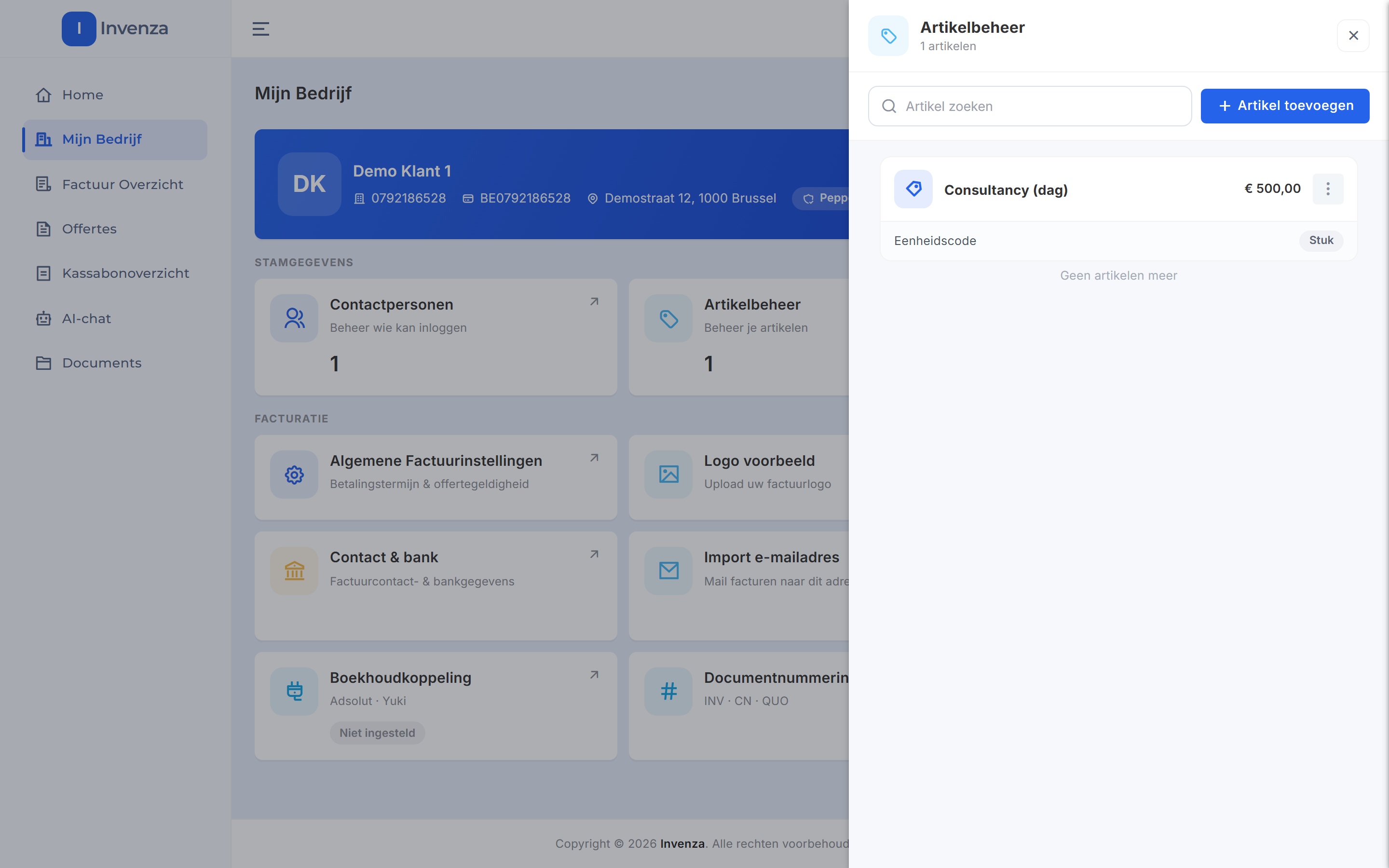Click the Eenheidscode label
The image size is (1389, 868).
[934, 241]
